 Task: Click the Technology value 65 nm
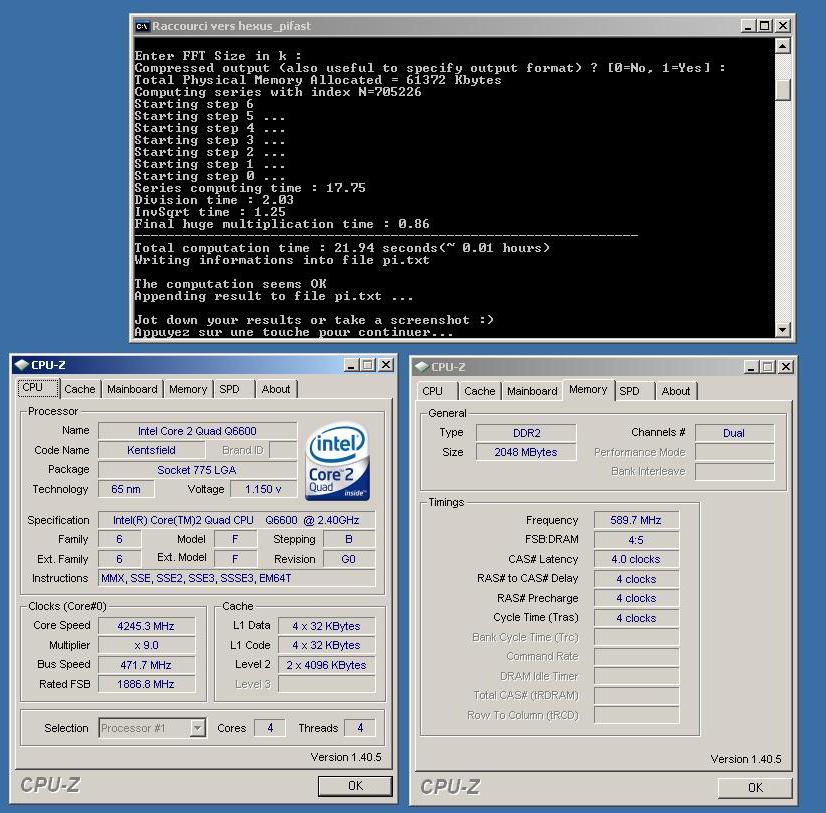(x=126, y=489)
